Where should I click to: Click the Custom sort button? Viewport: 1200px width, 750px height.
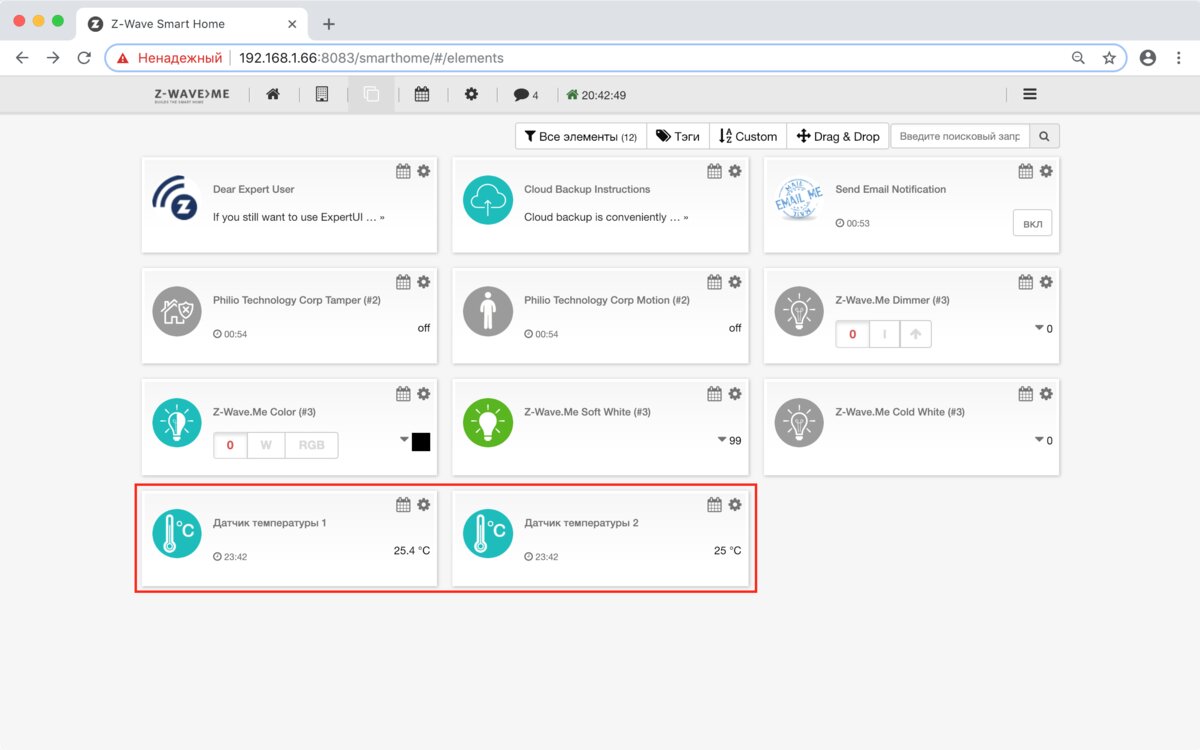748,136
